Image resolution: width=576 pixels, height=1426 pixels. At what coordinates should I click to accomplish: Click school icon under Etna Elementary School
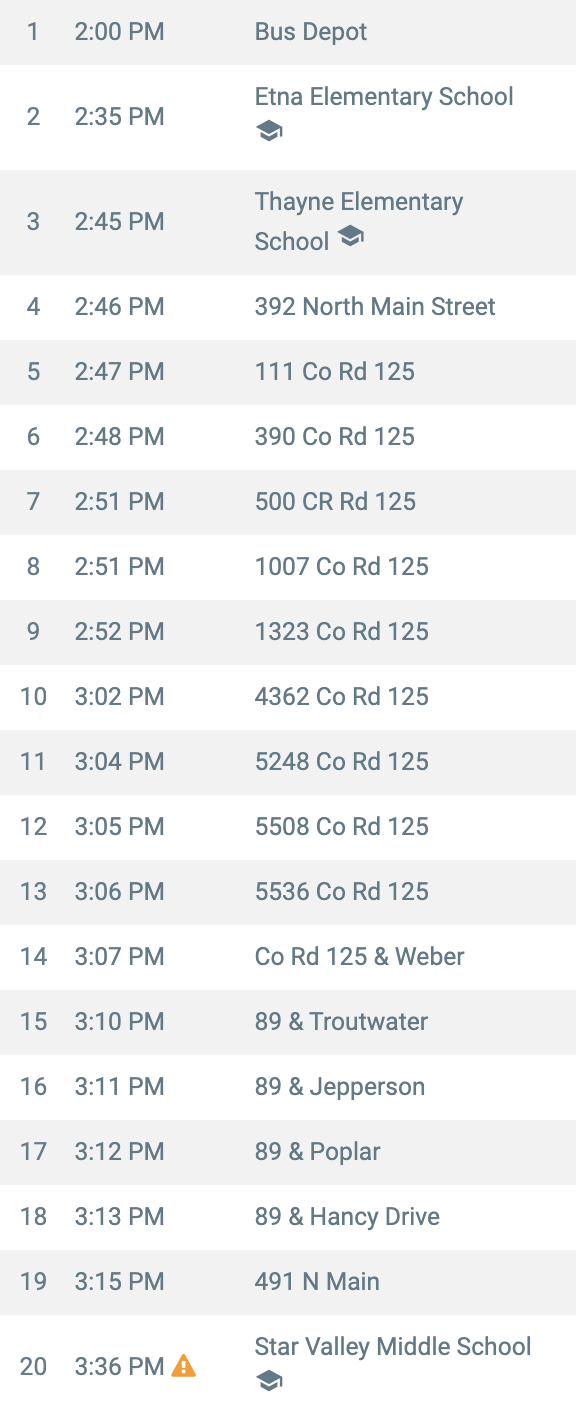click(x=269, y=132)
